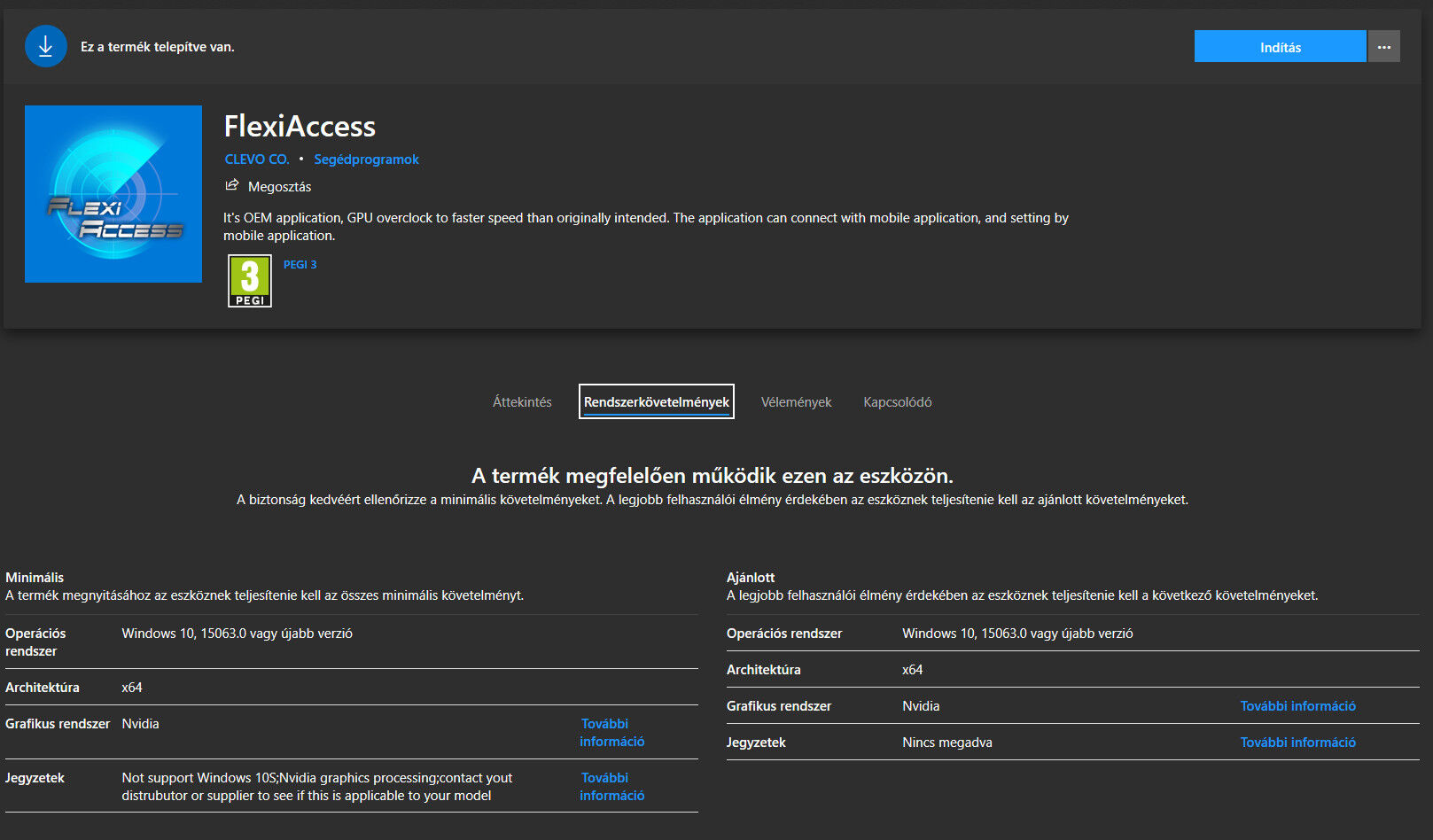Open További információ for recommended Grafikus rendszer
This screenshot has width=1433, height=840.
1297,706
